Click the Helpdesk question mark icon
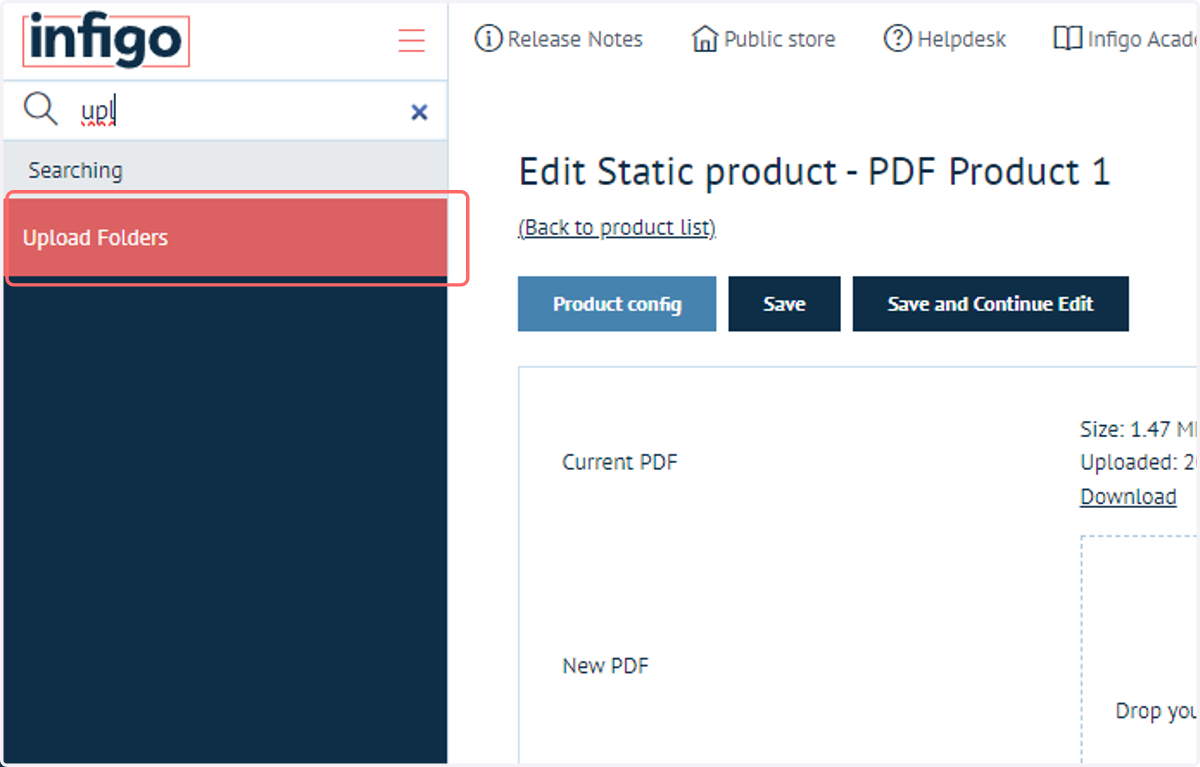This screenshot has height=767, width=1200. pos(897,39)
